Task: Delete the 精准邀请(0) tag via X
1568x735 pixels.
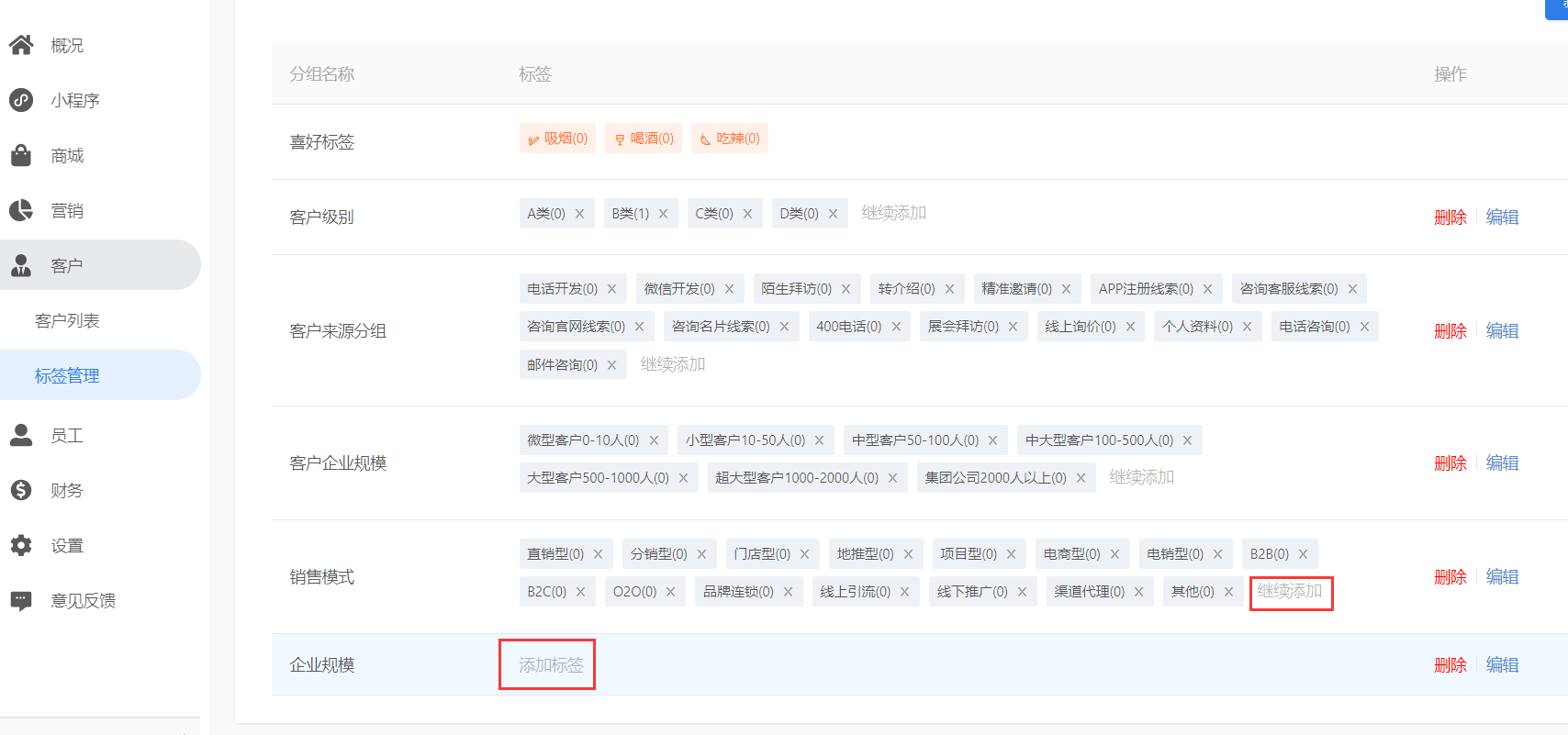Action: click(x=1067, y=289)
